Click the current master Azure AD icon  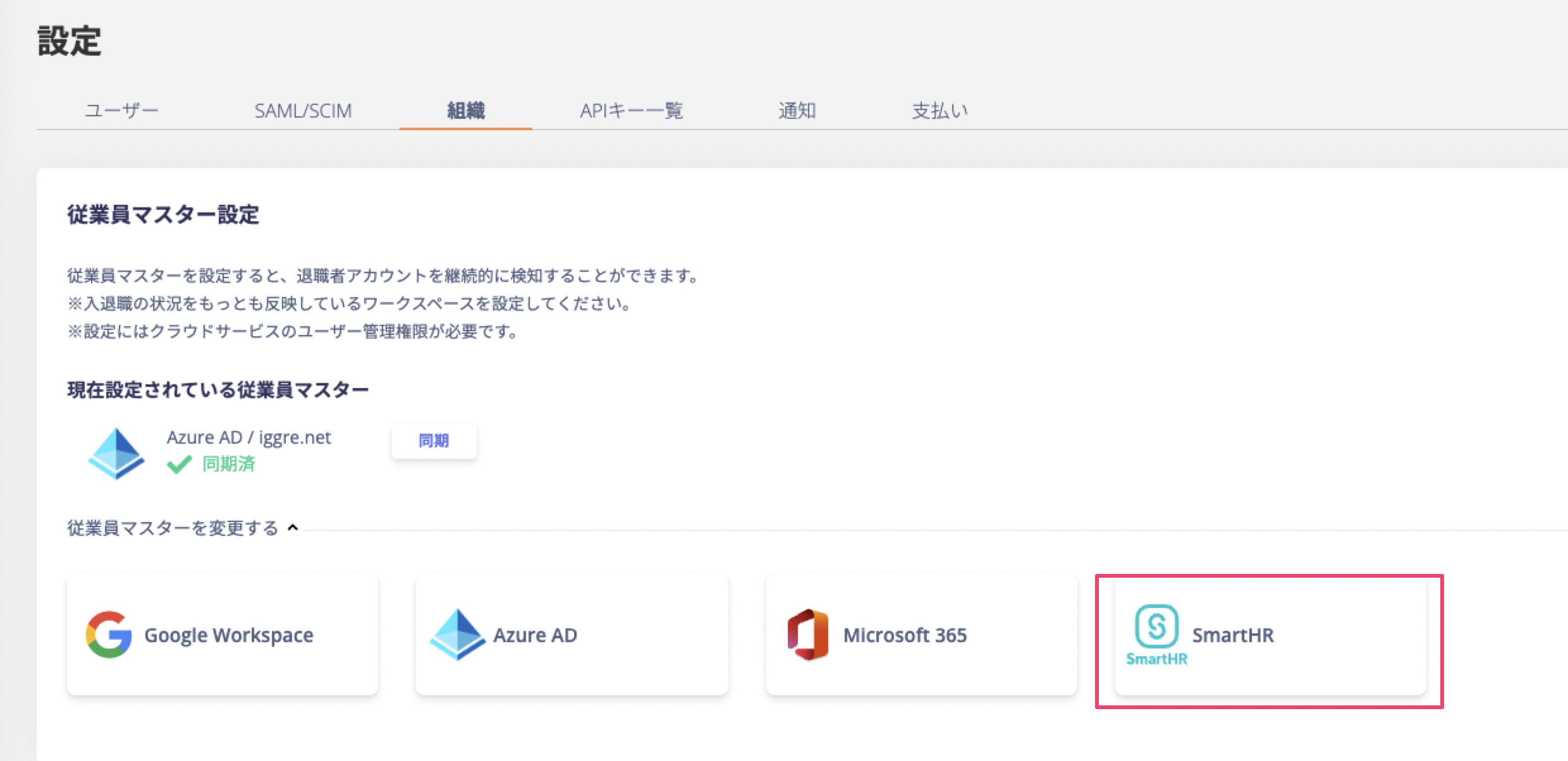[116, 454]
